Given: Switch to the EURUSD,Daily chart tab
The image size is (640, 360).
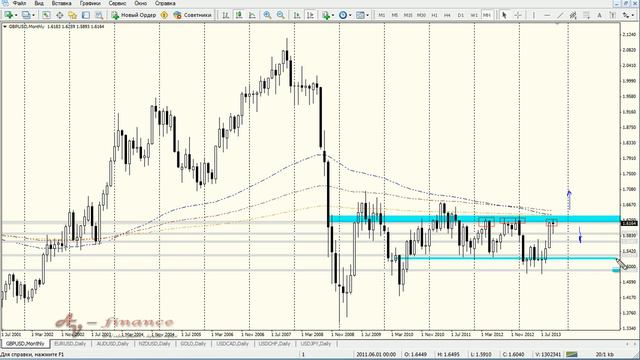Looking at the screenshot, I should (70, 344).
